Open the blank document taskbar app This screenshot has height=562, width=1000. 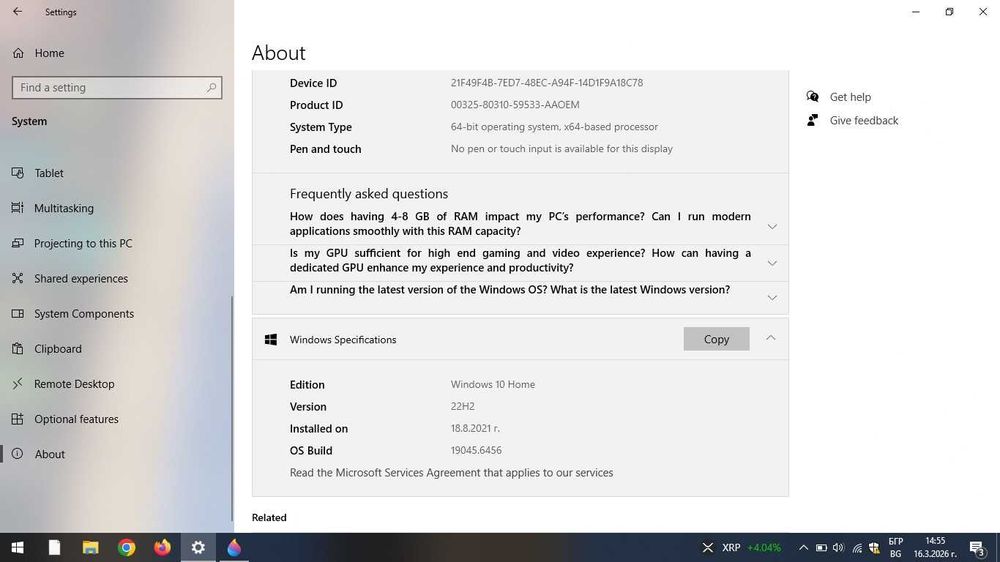point(54,547)
